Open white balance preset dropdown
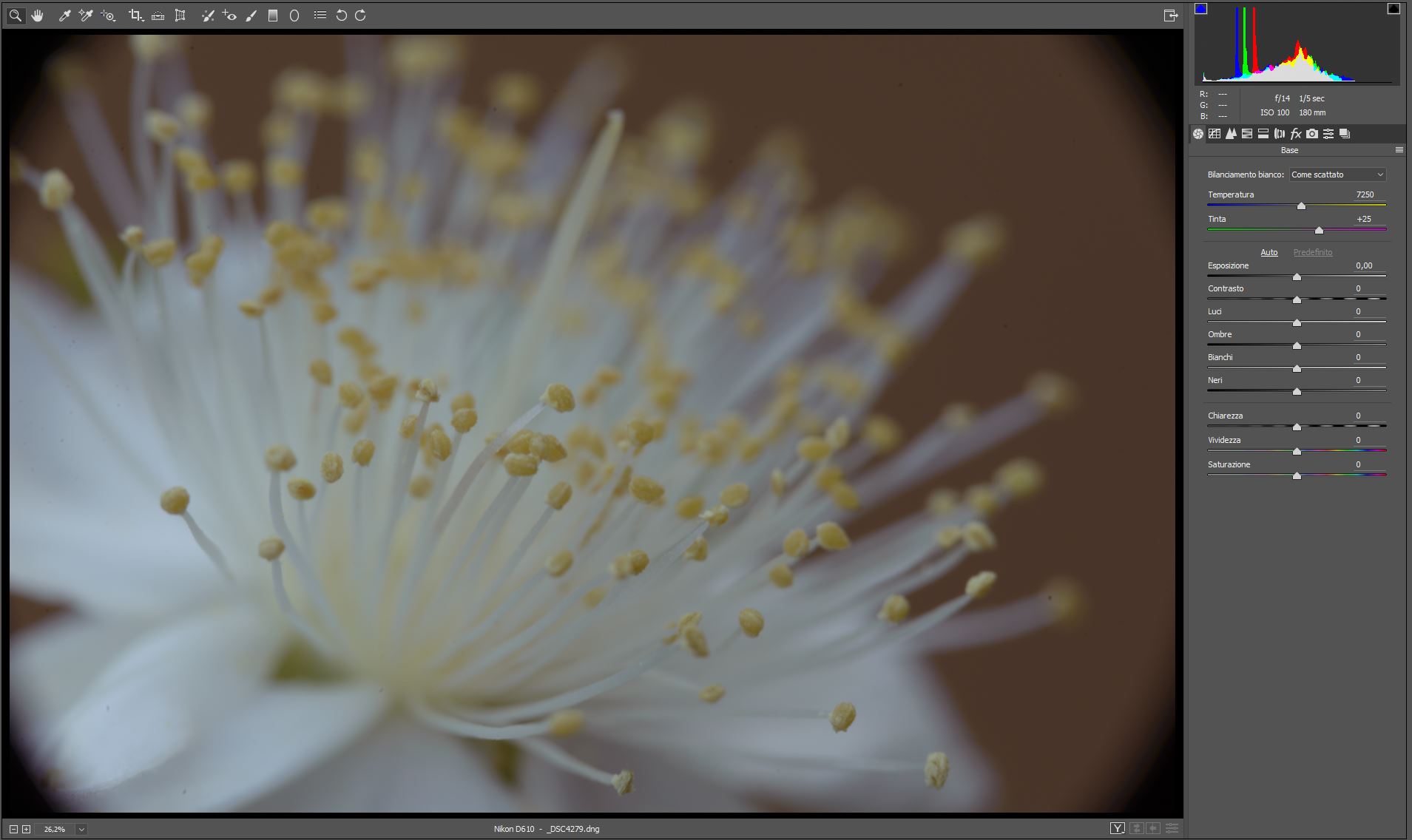Screen dimensions: 1412x840 pyautogui.click(x=1337, y=175)
